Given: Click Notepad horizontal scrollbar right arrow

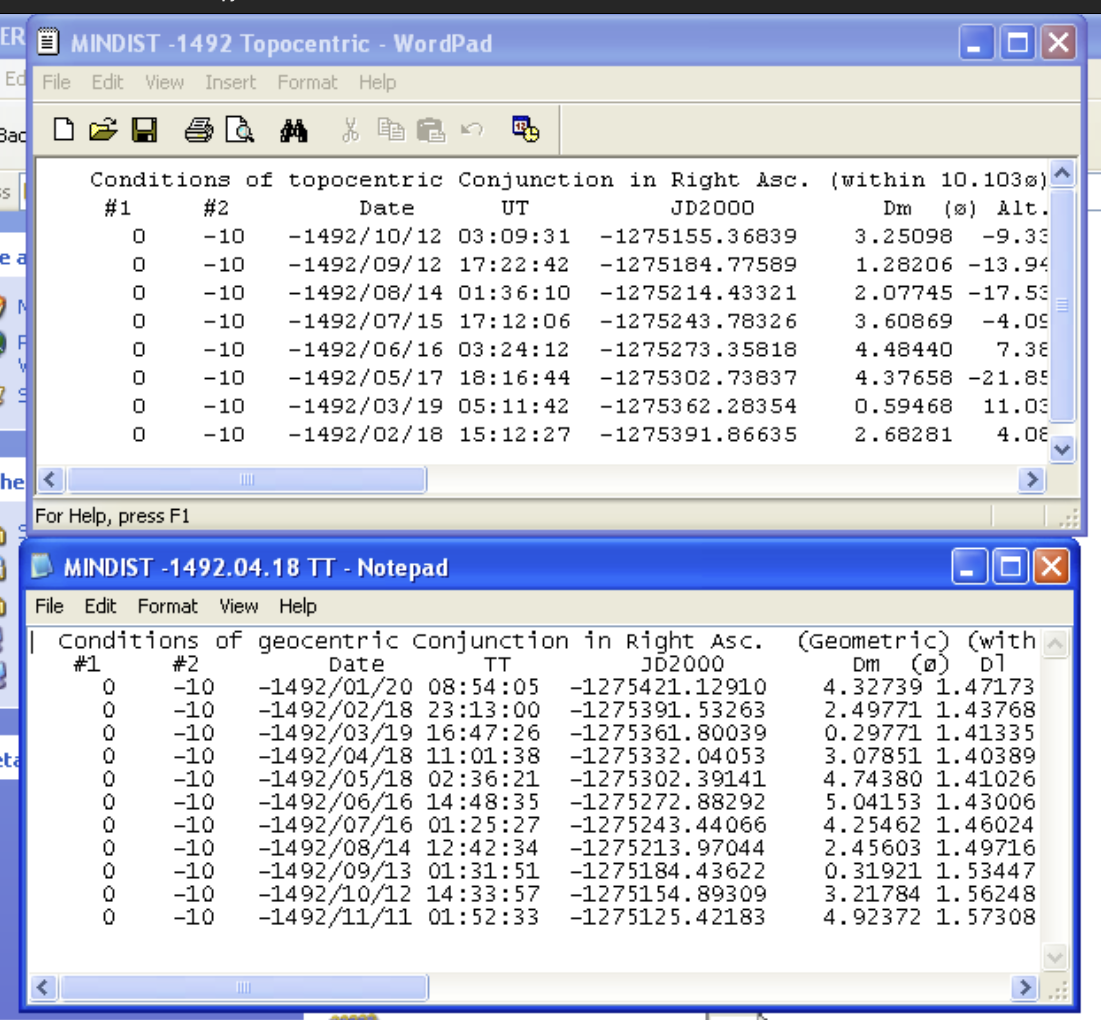Looking at the screenshot, I should 1024,988.
